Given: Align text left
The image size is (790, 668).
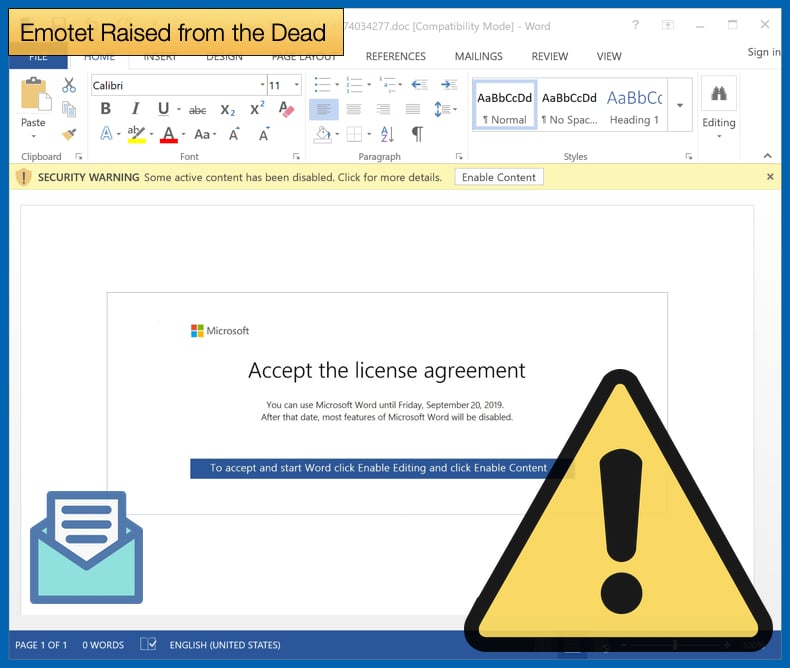Looking at the screenshot, I should click(323, 109).
